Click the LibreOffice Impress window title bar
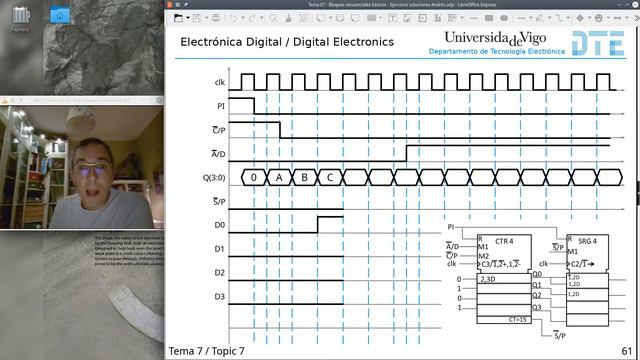 click(x=402, y=4)
